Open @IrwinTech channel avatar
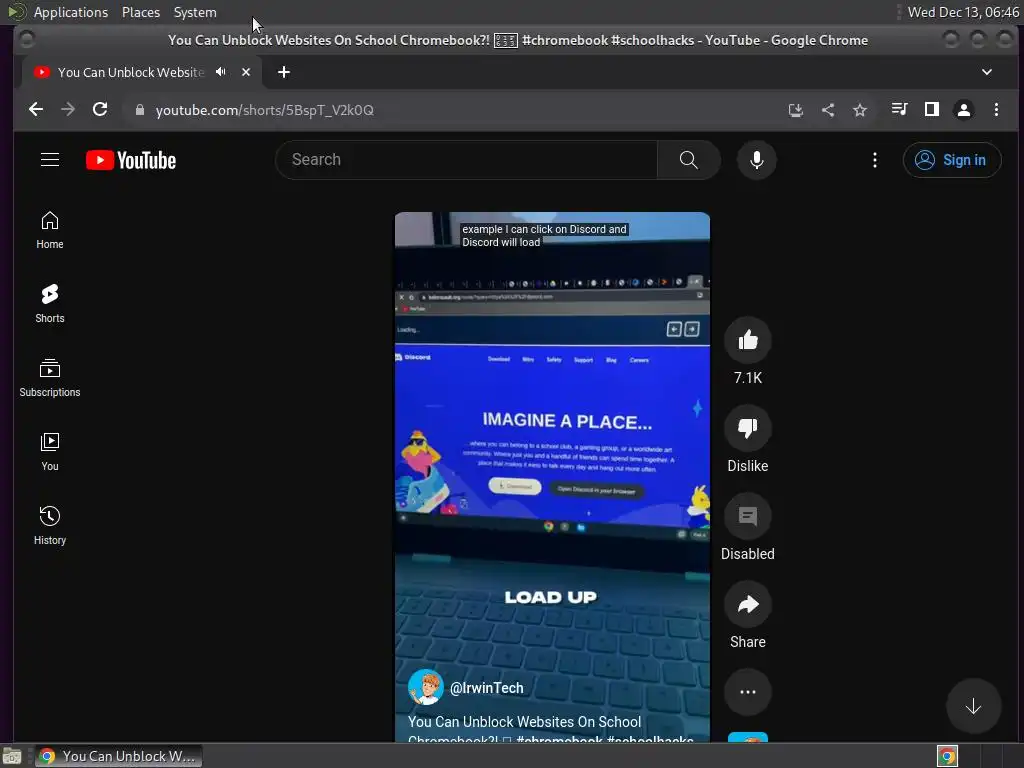The height and width of the screenshot is (768, 1024). pos(425,687)
